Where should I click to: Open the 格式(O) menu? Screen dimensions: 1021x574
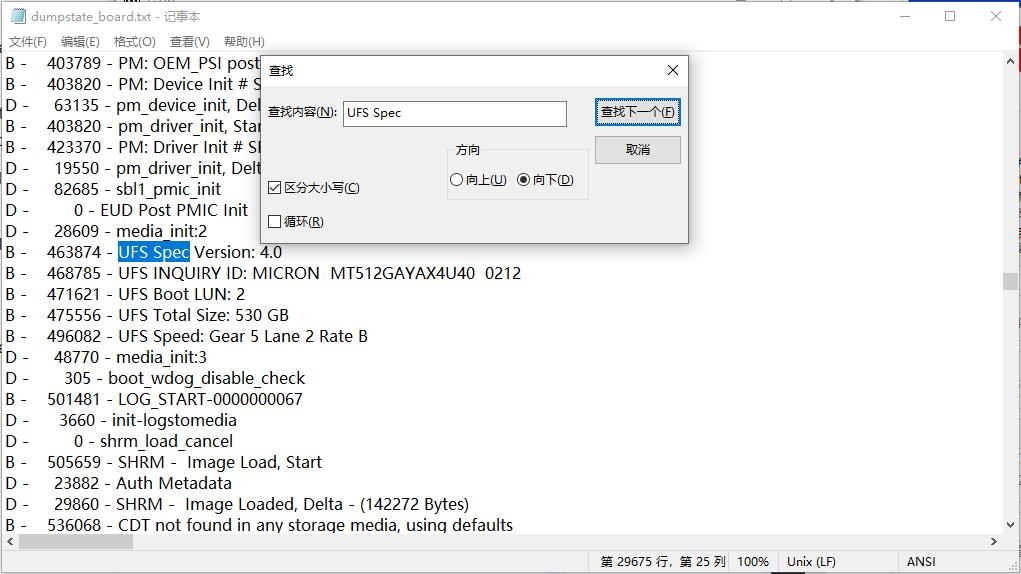click(x=135, y=42)
